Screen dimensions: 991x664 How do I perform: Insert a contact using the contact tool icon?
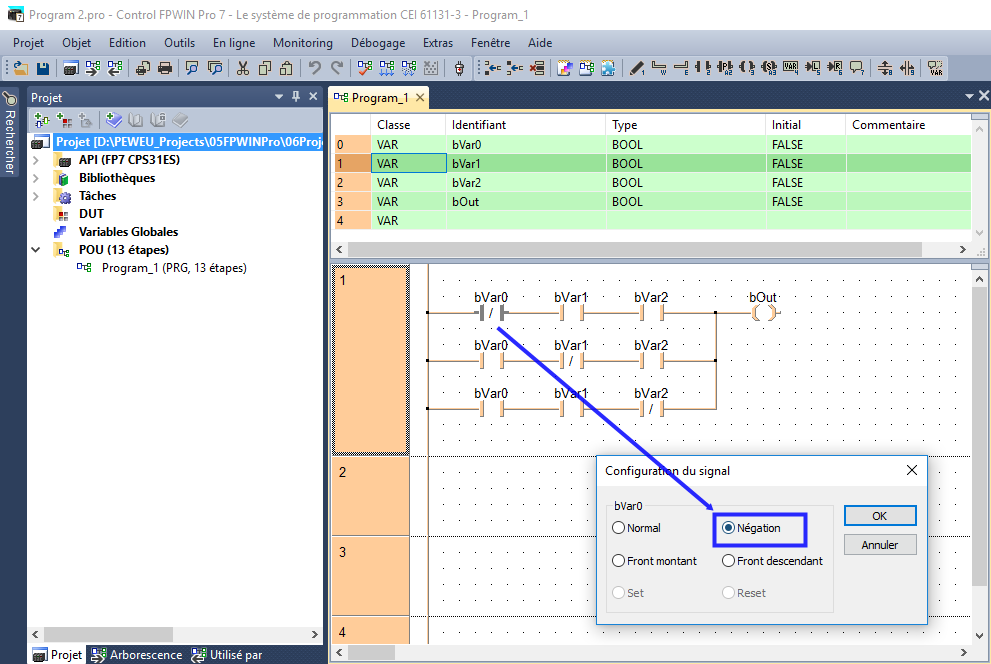coord(703,68)
